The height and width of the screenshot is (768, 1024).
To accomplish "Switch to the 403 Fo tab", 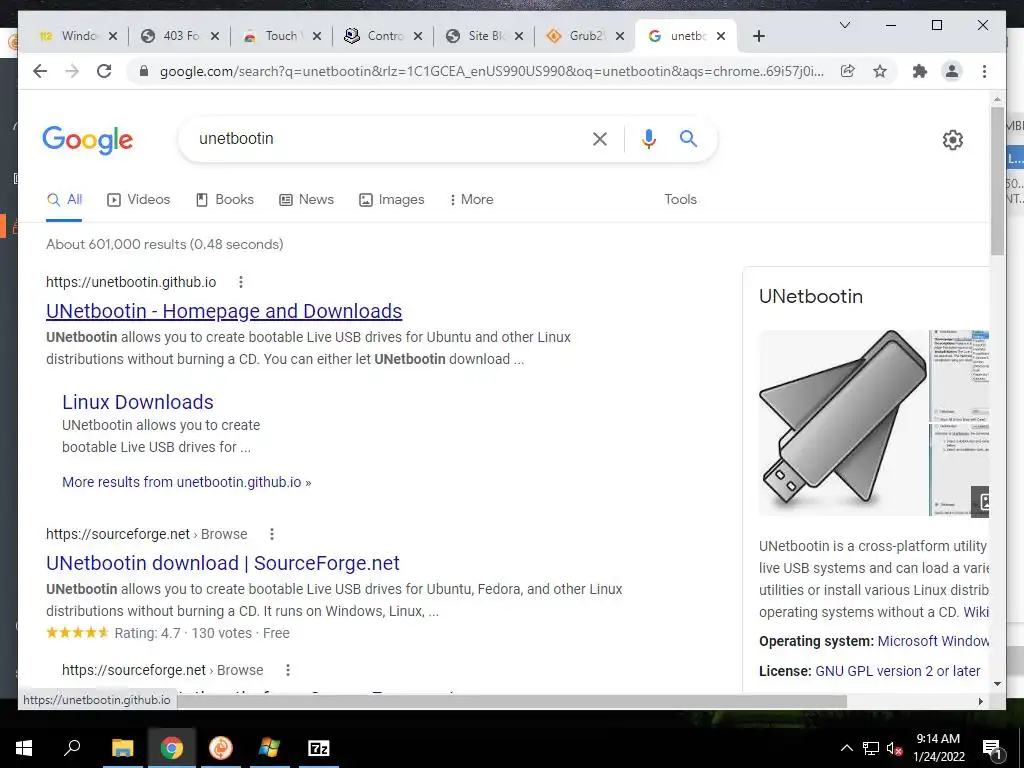I will point(180,36).
